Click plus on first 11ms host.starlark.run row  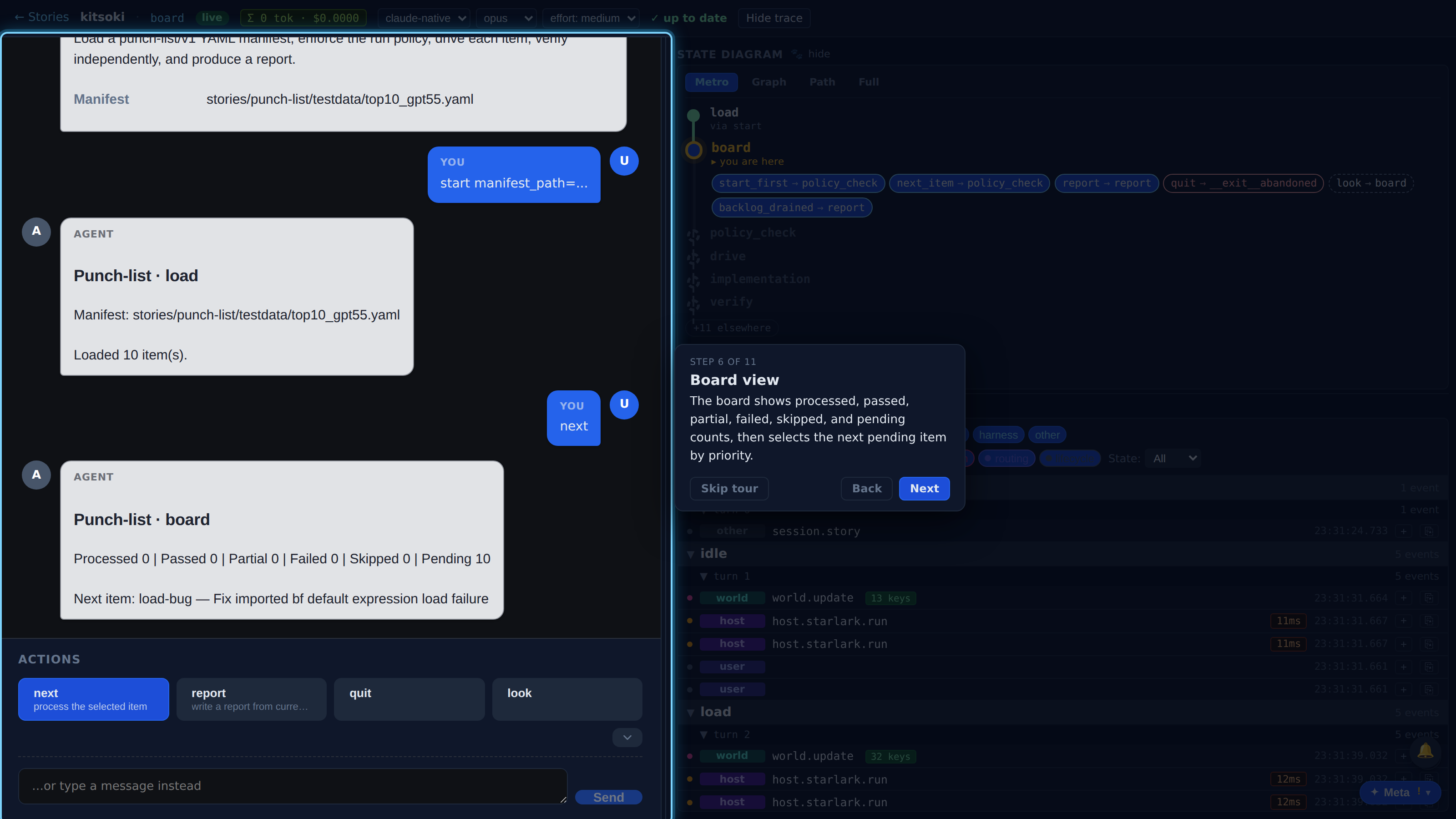click(1403, 621)
